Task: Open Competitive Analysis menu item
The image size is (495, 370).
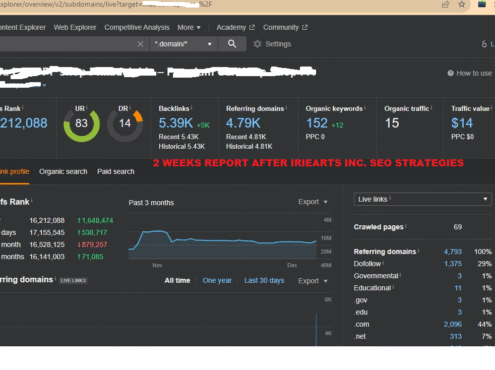Action: click(137, 27)
